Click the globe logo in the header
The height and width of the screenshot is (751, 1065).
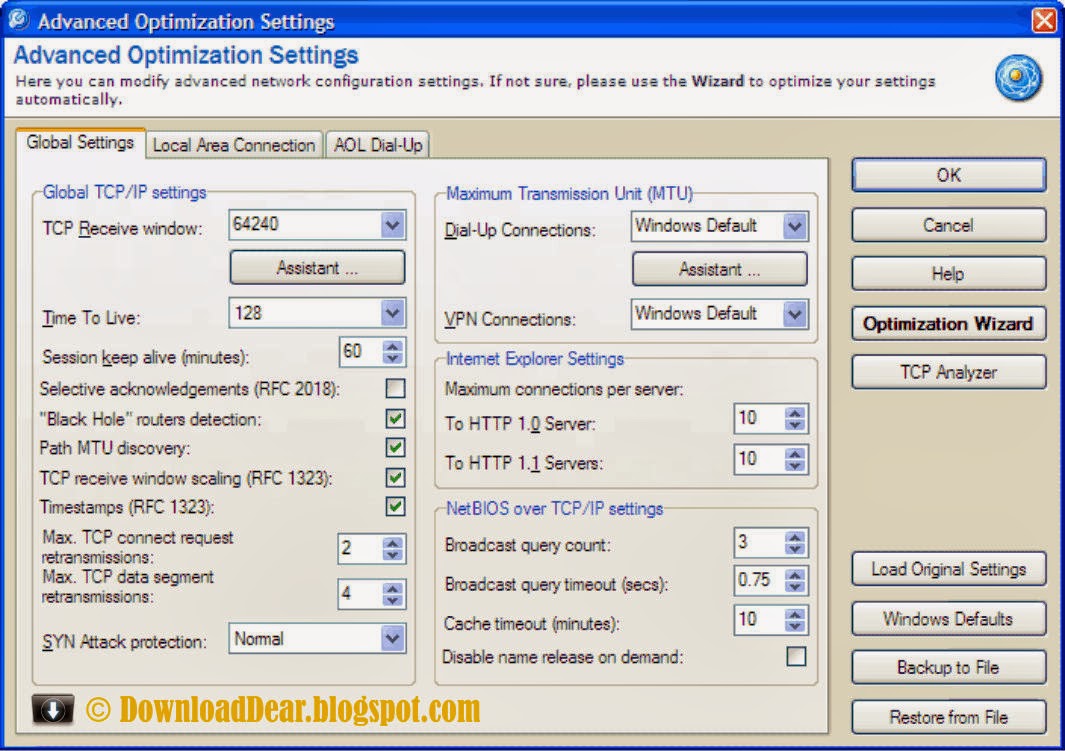(1019, 75)
